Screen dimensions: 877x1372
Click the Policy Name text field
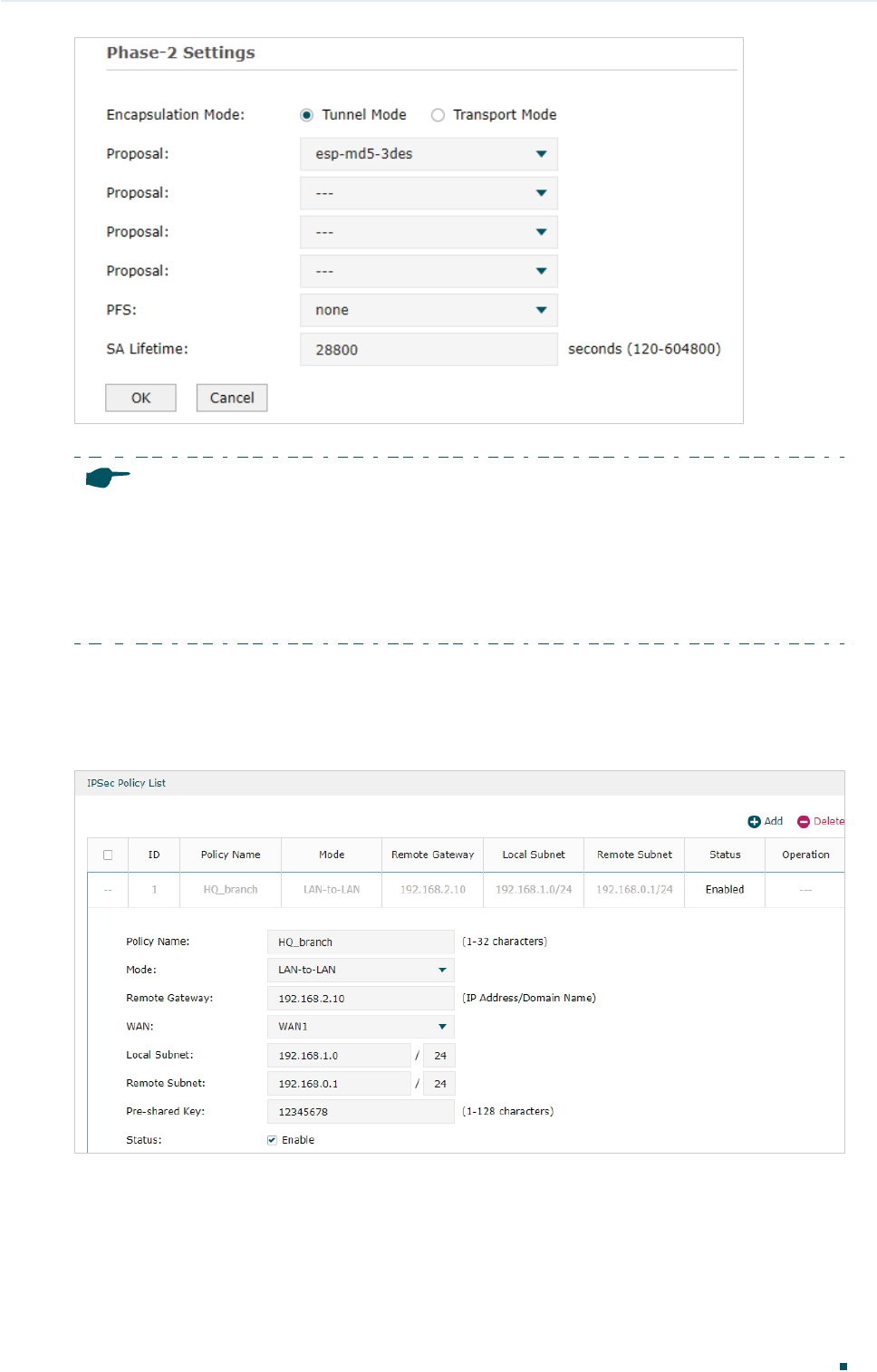point(361,942)
